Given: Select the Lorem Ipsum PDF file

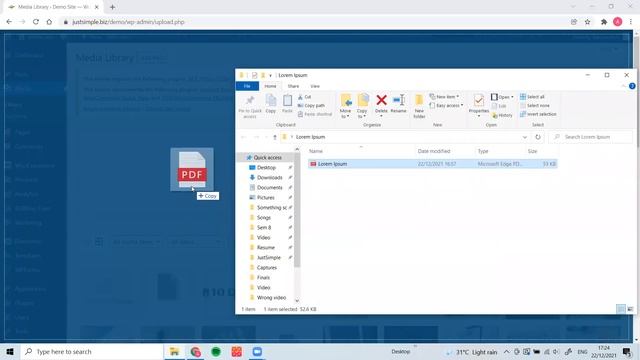Looking at the screenshot, I should [433, 164].
